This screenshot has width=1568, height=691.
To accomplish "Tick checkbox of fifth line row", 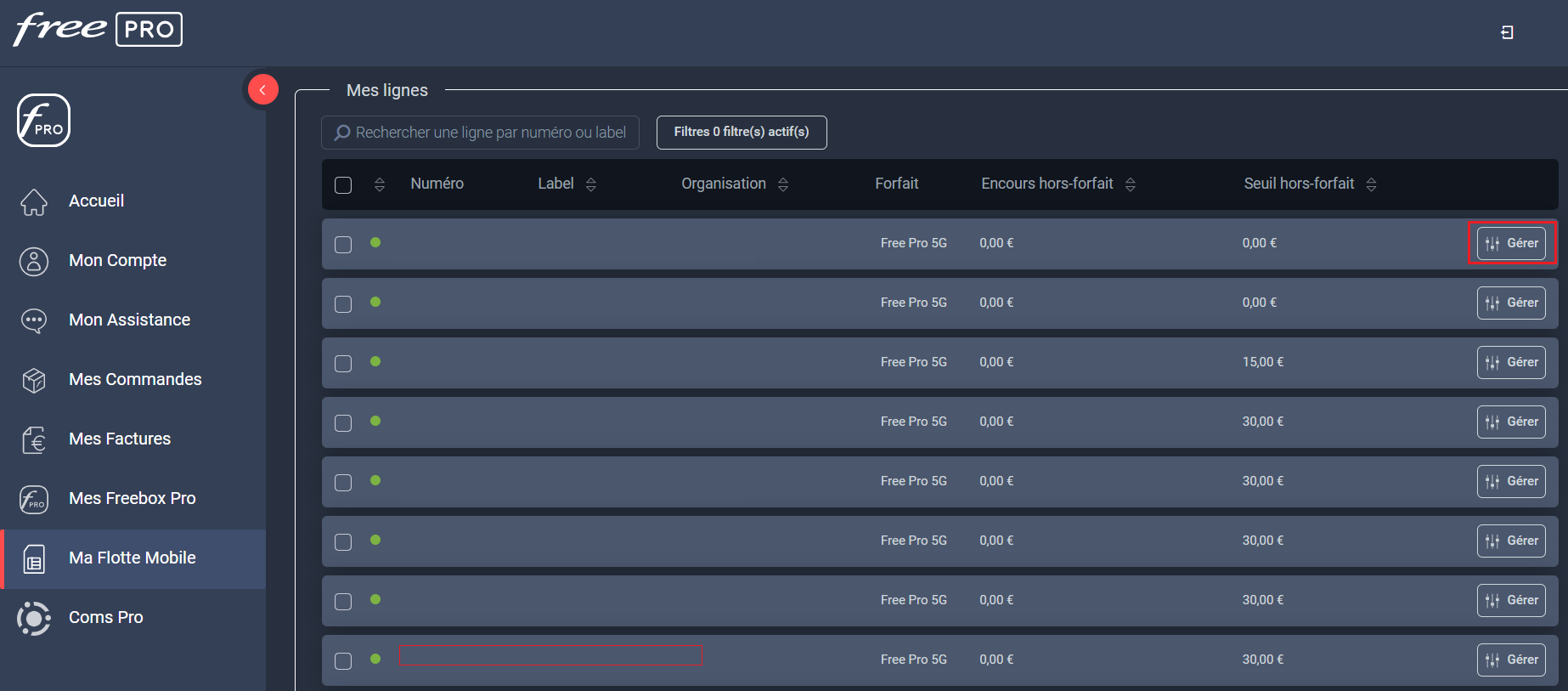I will (x=343, y=483).
